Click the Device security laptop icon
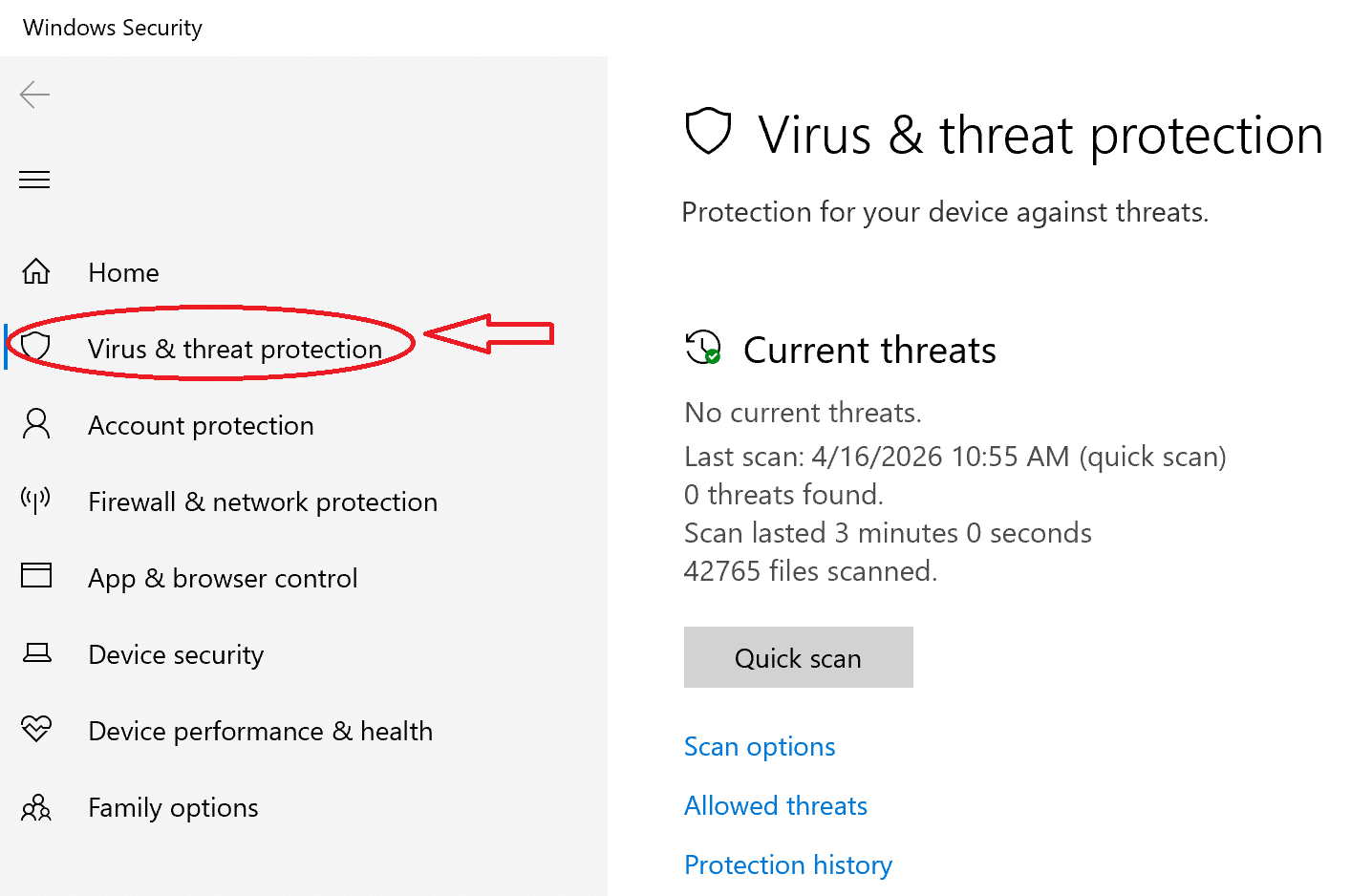1351x896 pixels. coord(36,653)
